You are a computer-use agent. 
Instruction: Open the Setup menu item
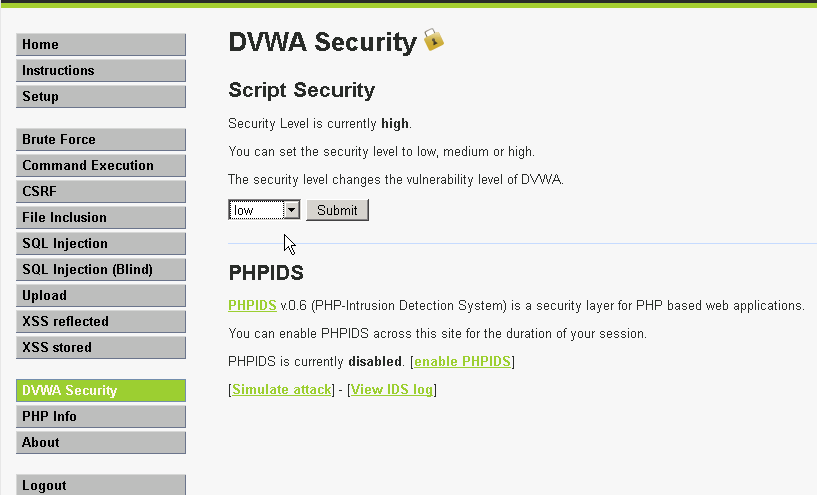coord(101,97)
